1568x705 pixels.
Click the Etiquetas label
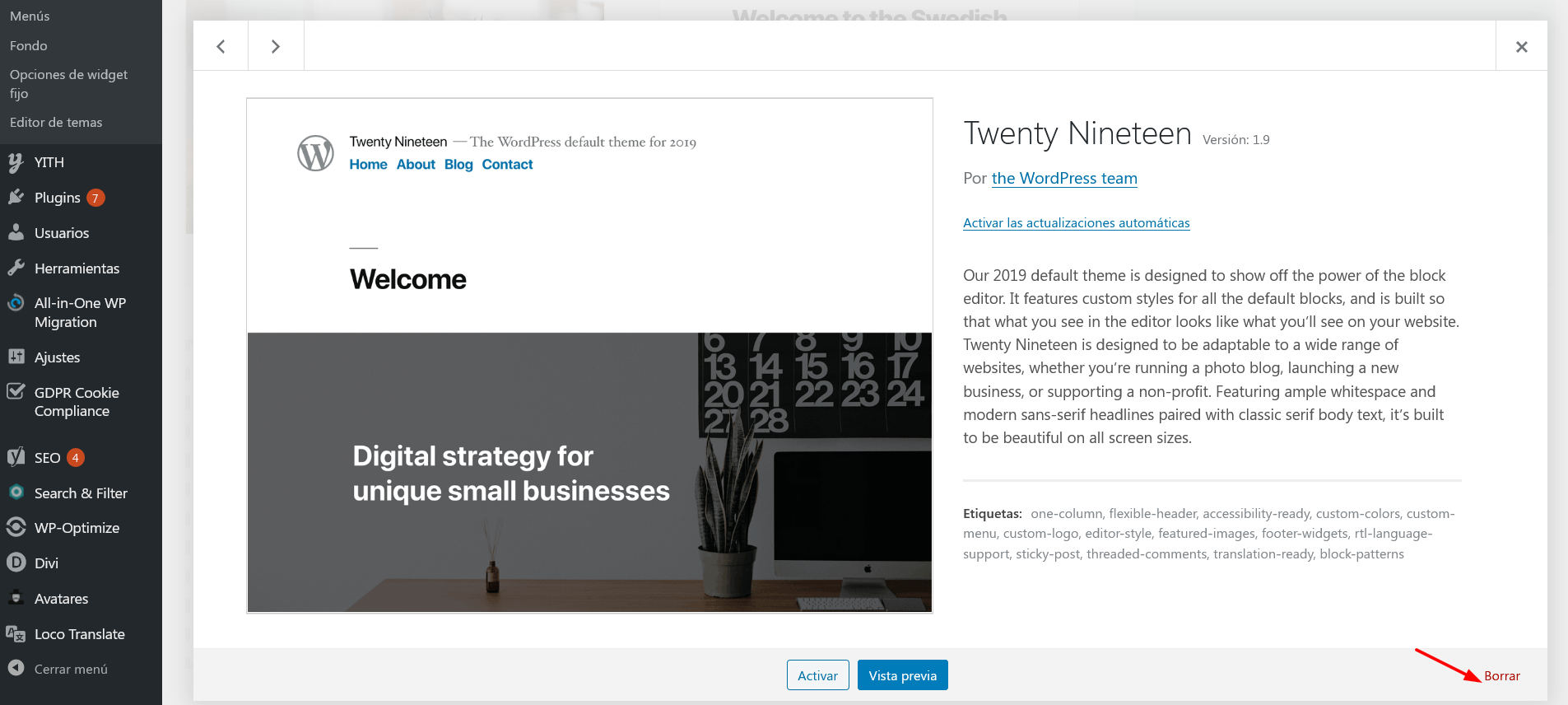click(x=993, y=513)
